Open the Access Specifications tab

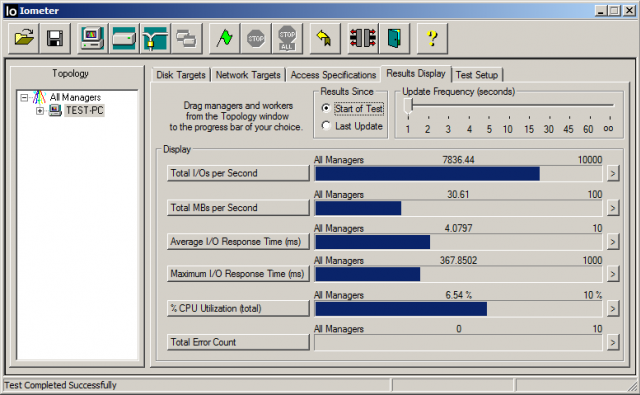click(x=333, y=75)
